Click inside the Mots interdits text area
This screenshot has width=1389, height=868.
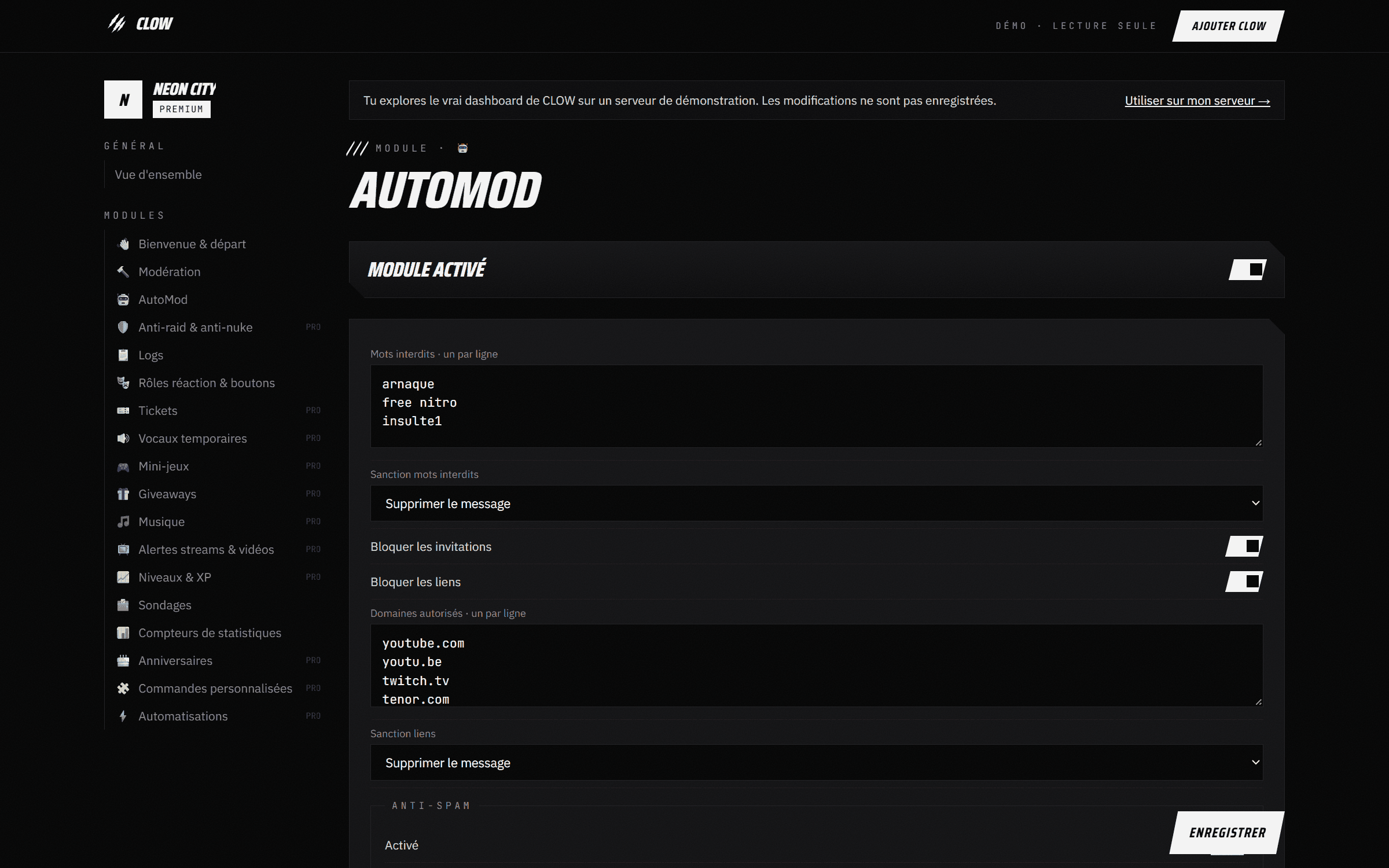point(817,406)
